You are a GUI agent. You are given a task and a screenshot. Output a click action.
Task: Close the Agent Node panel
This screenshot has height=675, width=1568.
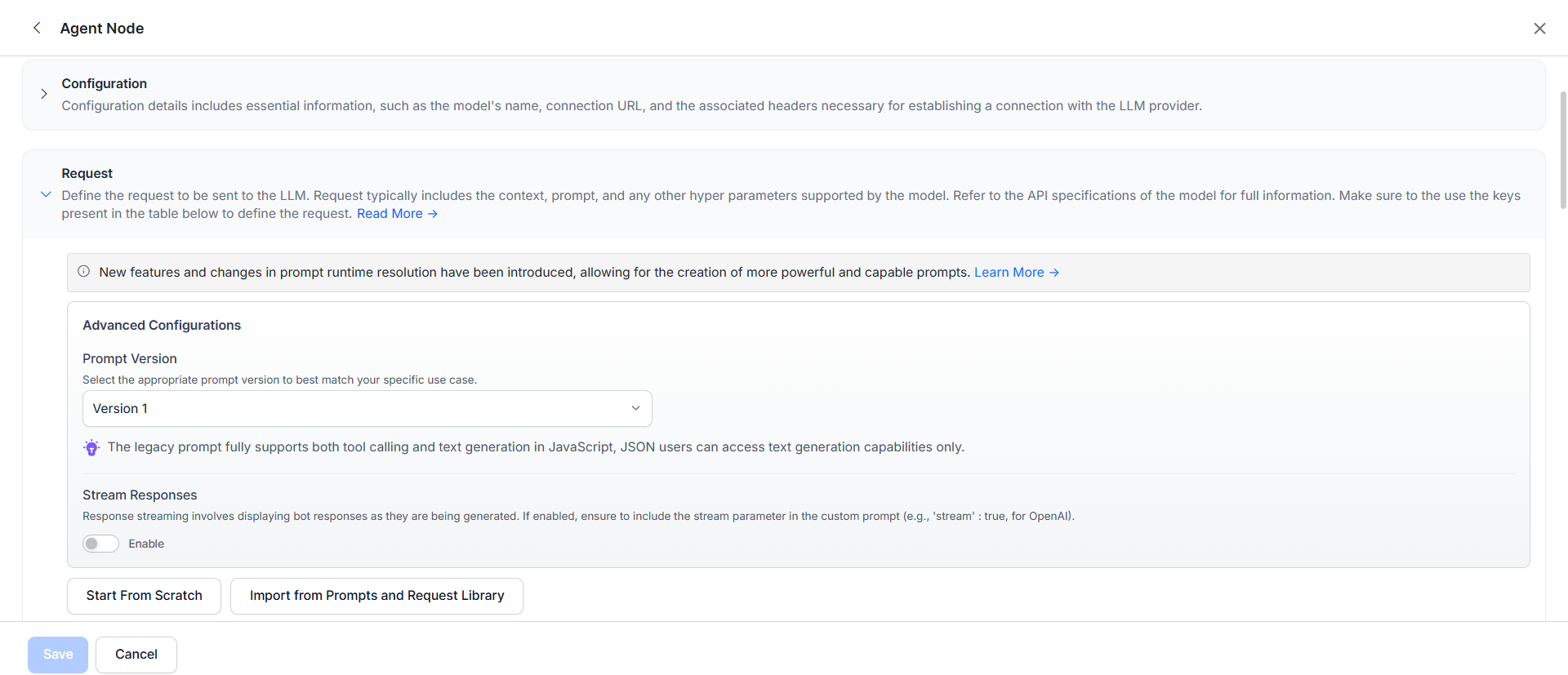(1539, 29)
